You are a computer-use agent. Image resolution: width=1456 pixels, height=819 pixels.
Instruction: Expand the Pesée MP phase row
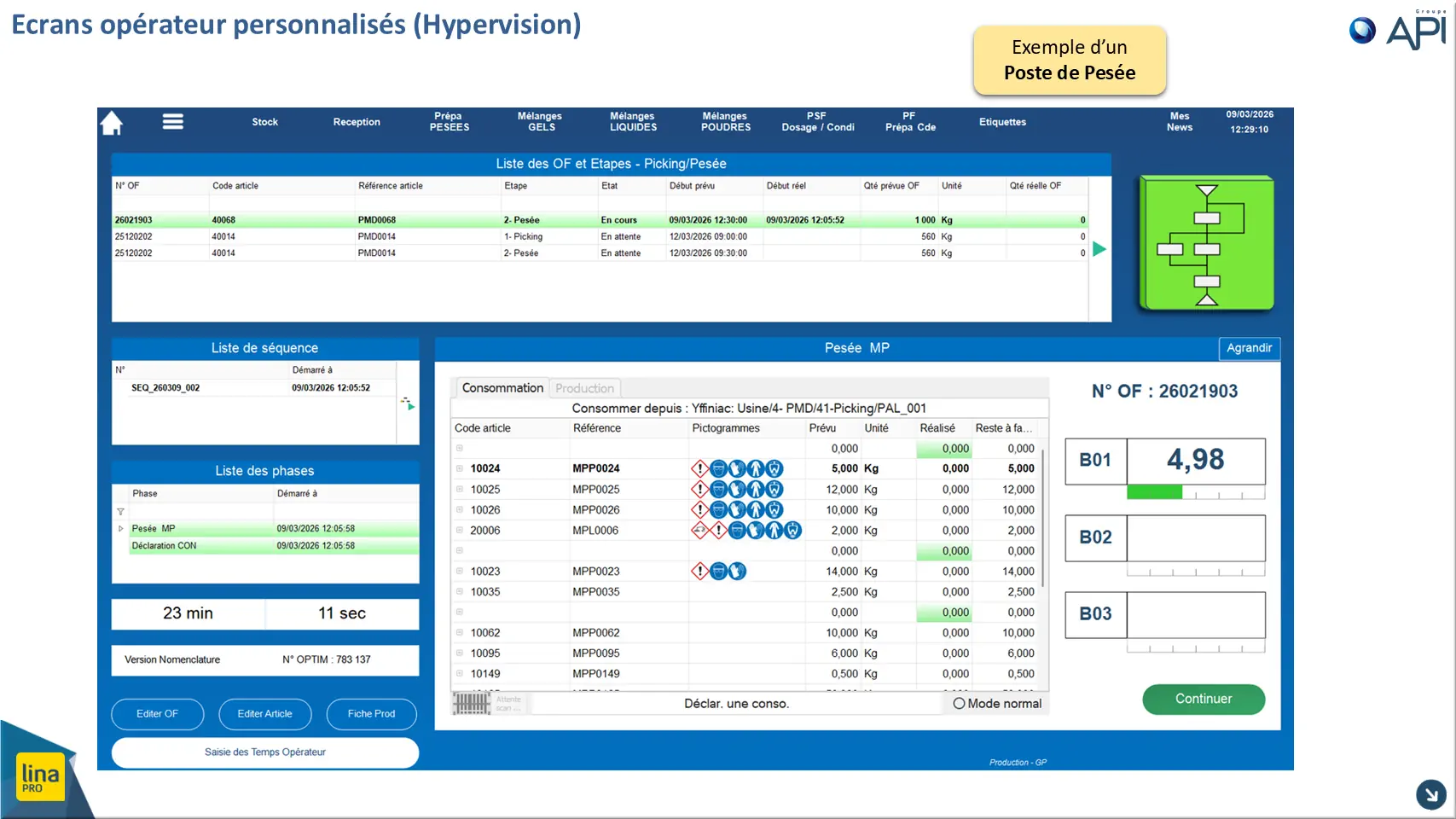[121, 529]
